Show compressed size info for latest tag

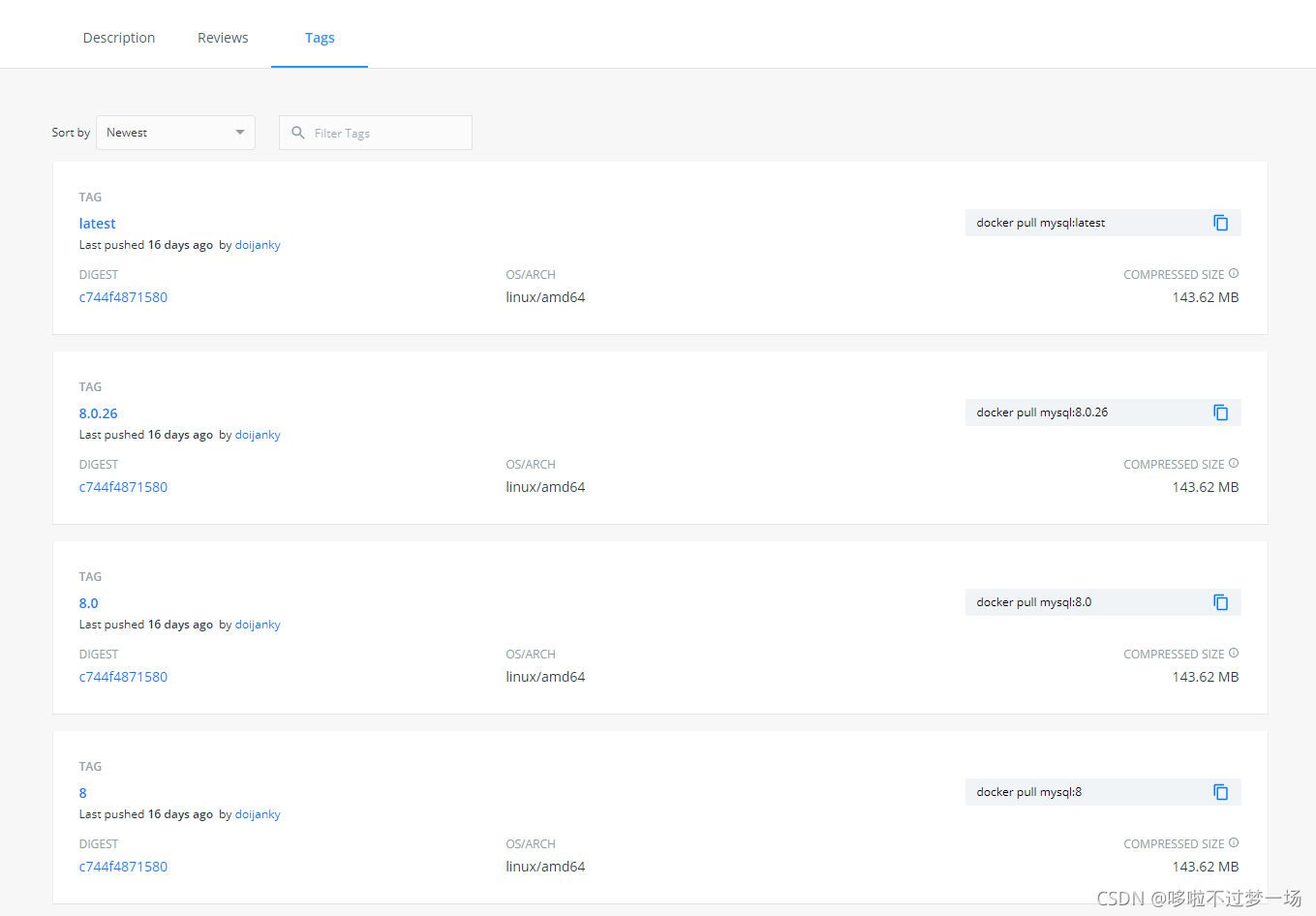[x=1234, y=274]
